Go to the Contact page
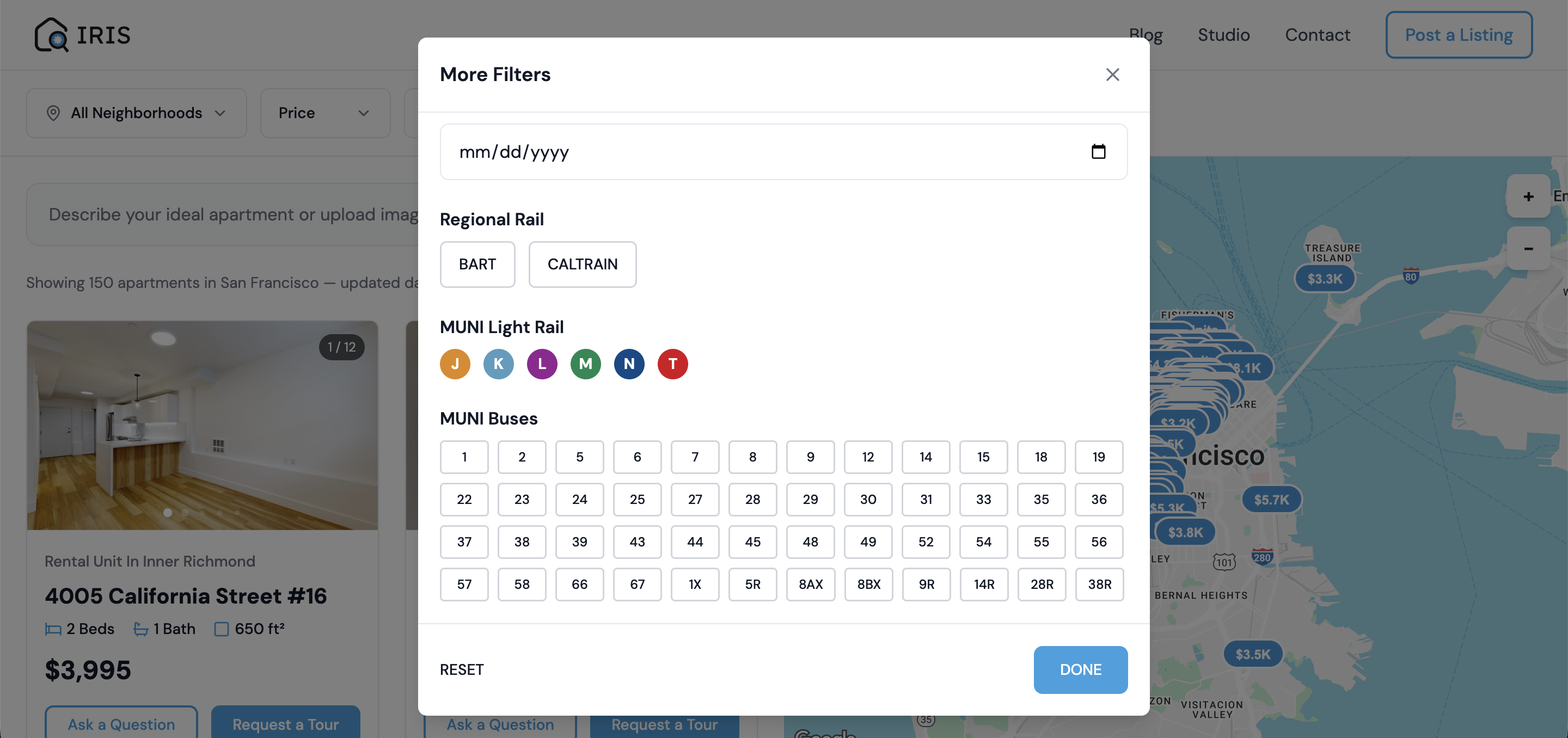This screenshot has width=1568, height=738. [x=1317, y=35]
